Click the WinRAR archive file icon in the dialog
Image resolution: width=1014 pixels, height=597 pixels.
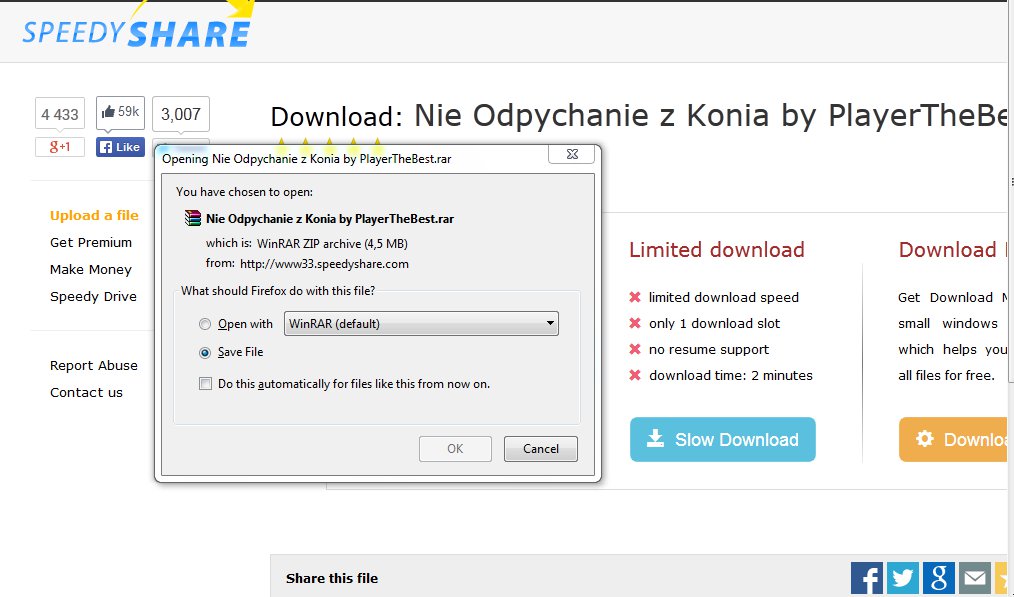tap(193, 218)
